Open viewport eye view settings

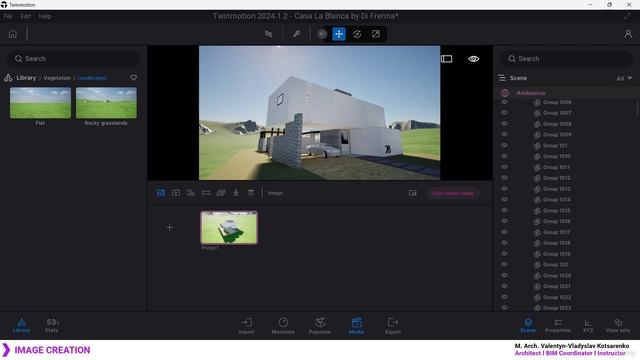coord(473,59)
